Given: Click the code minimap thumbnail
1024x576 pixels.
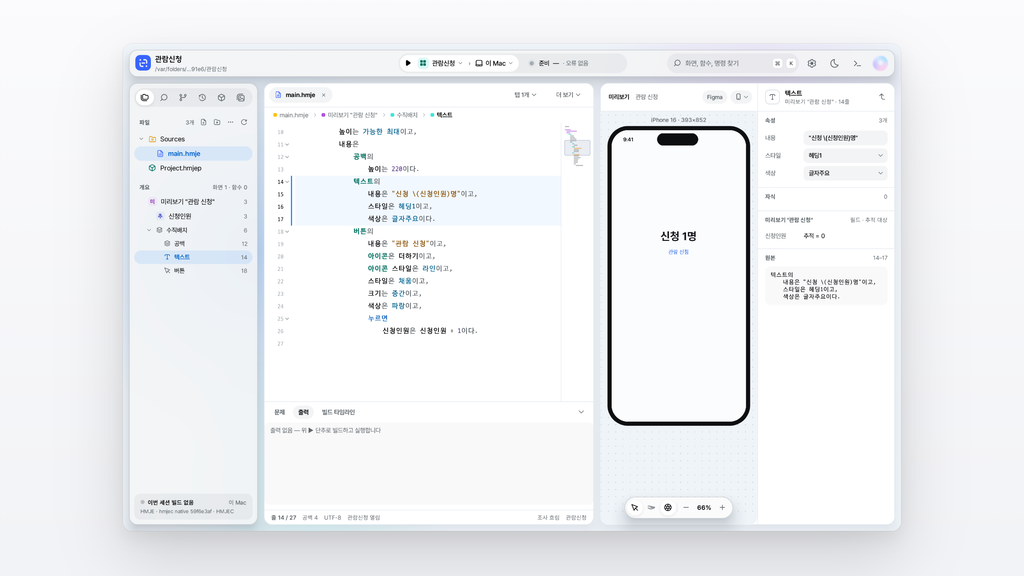Looking at the screenshot, I should (x=577, y=148).
